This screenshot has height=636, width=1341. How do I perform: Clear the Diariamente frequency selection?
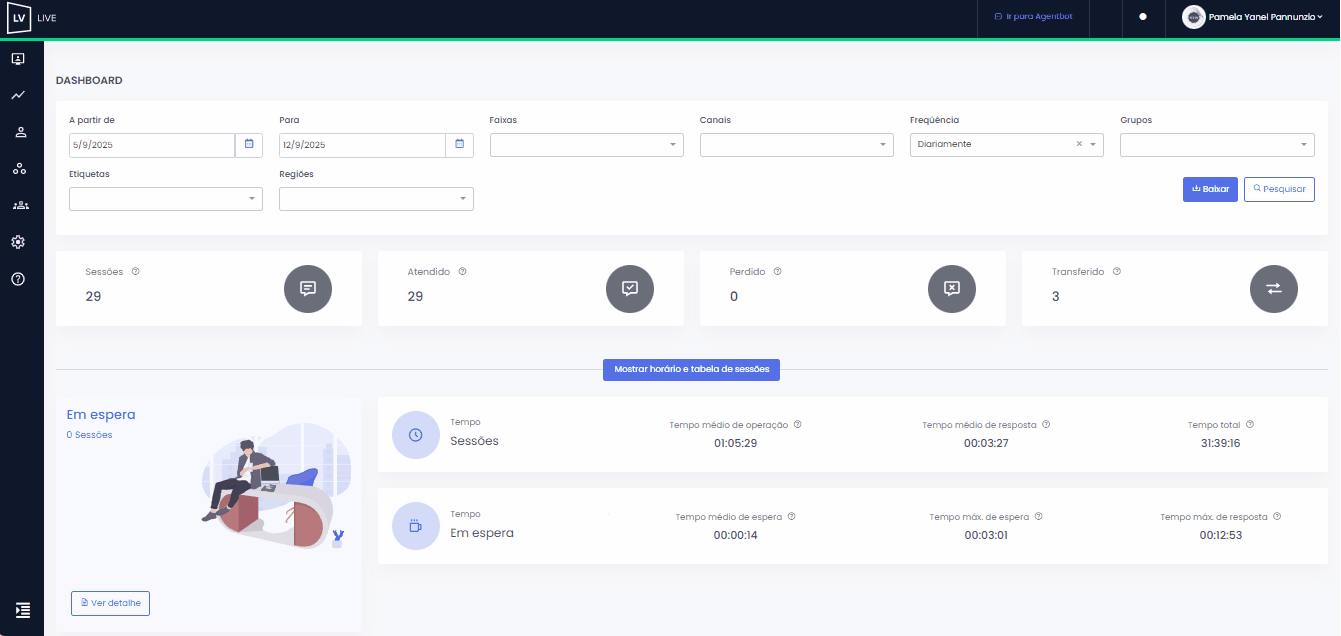tap(1079, 144)
